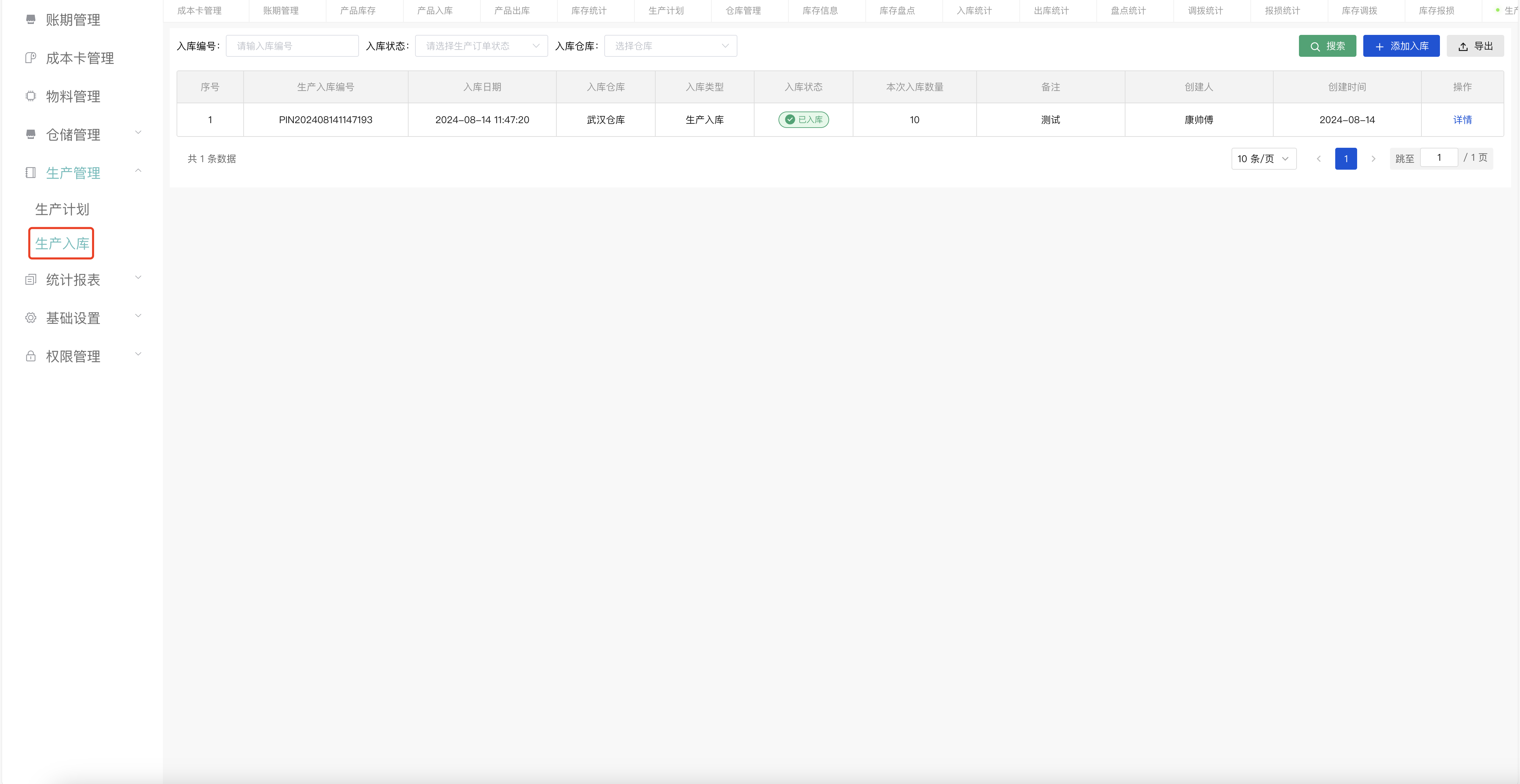The height and width of the screenshot is (784, 1520).
Task: Select the 成本卡管理 sidebar icon
Action: coord(31,58)
